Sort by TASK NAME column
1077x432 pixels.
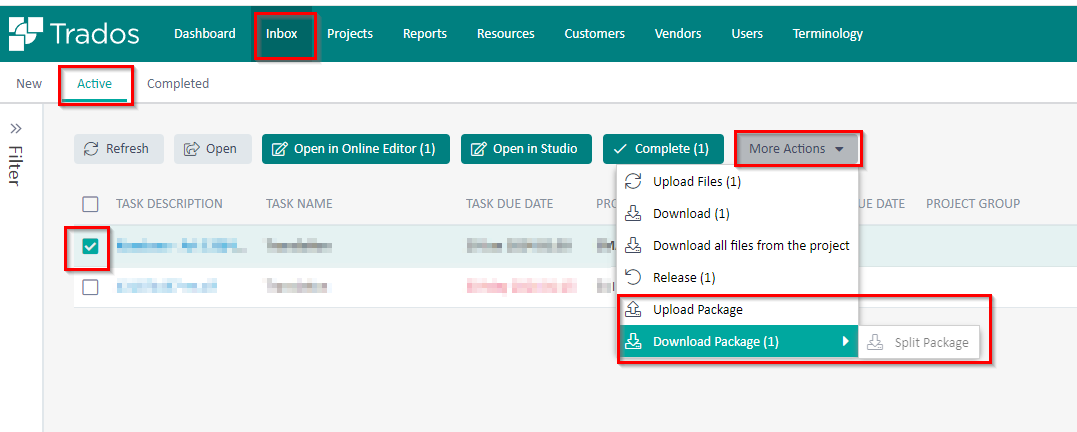299,204
